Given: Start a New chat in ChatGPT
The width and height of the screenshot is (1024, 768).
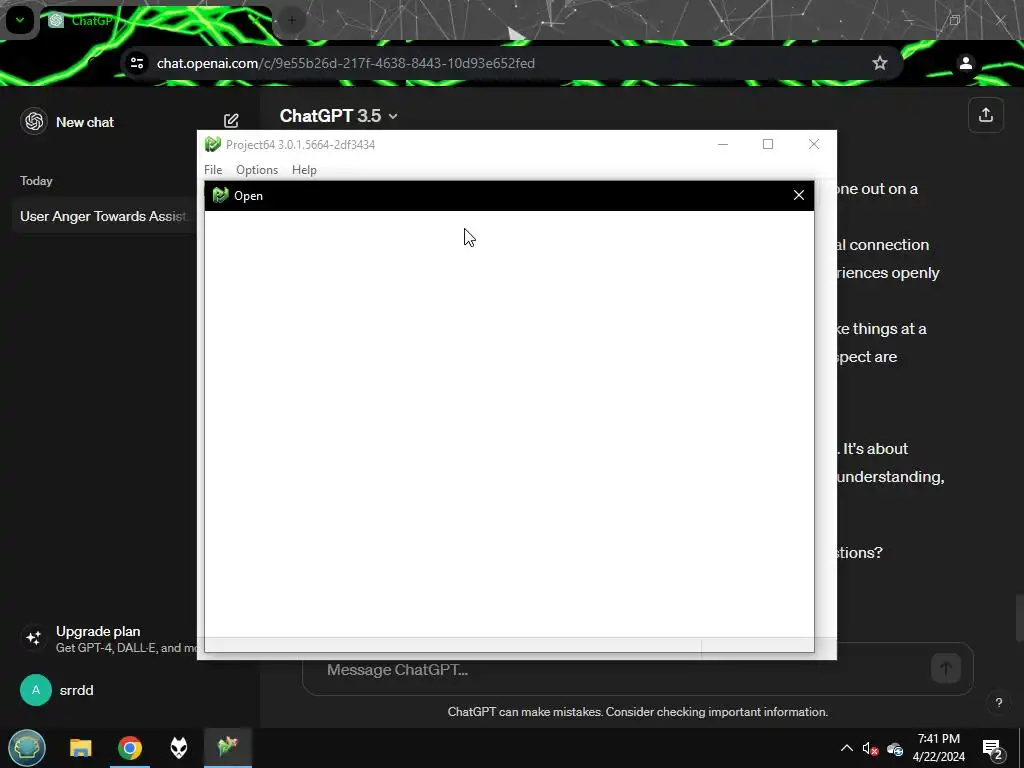Looking at the screenshot, I should click(85, 122).
